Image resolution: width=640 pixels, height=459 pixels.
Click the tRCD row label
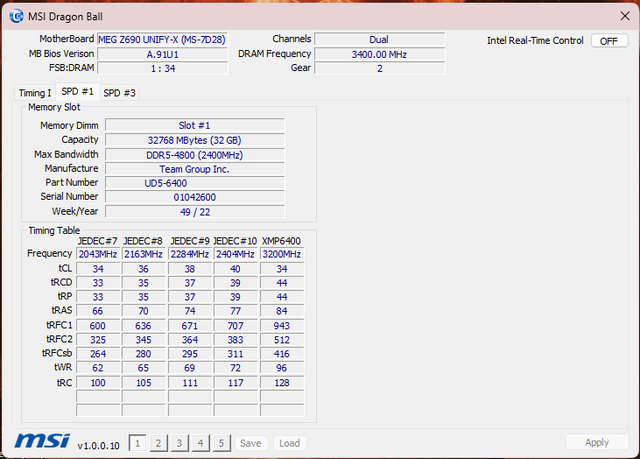click(x=61, y=282)
